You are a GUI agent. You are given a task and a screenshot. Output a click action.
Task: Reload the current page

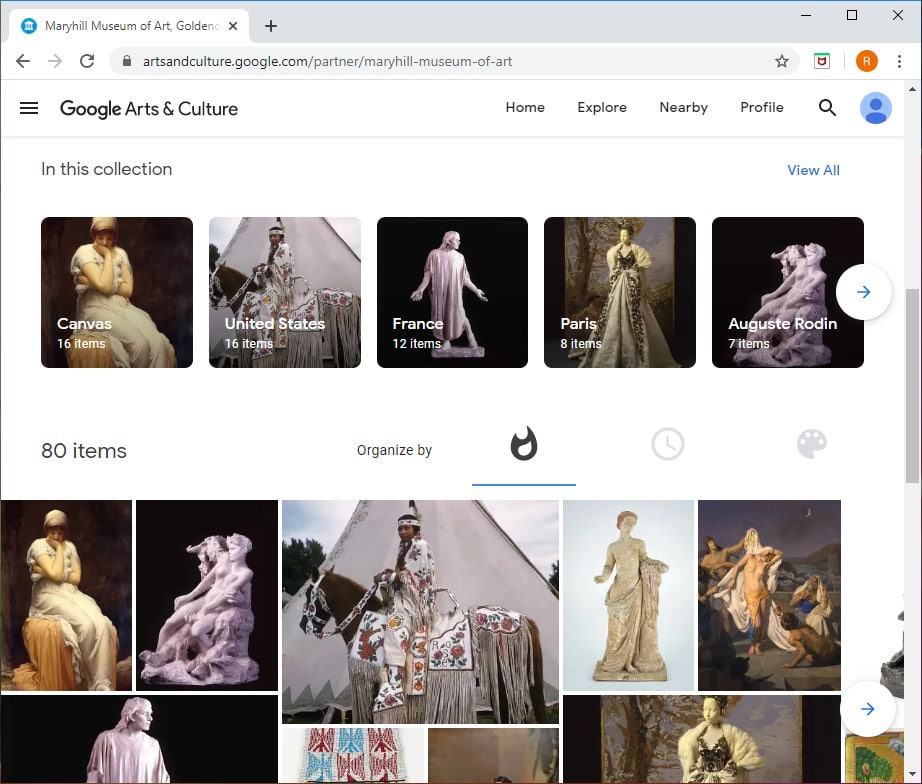pos(87,61)
